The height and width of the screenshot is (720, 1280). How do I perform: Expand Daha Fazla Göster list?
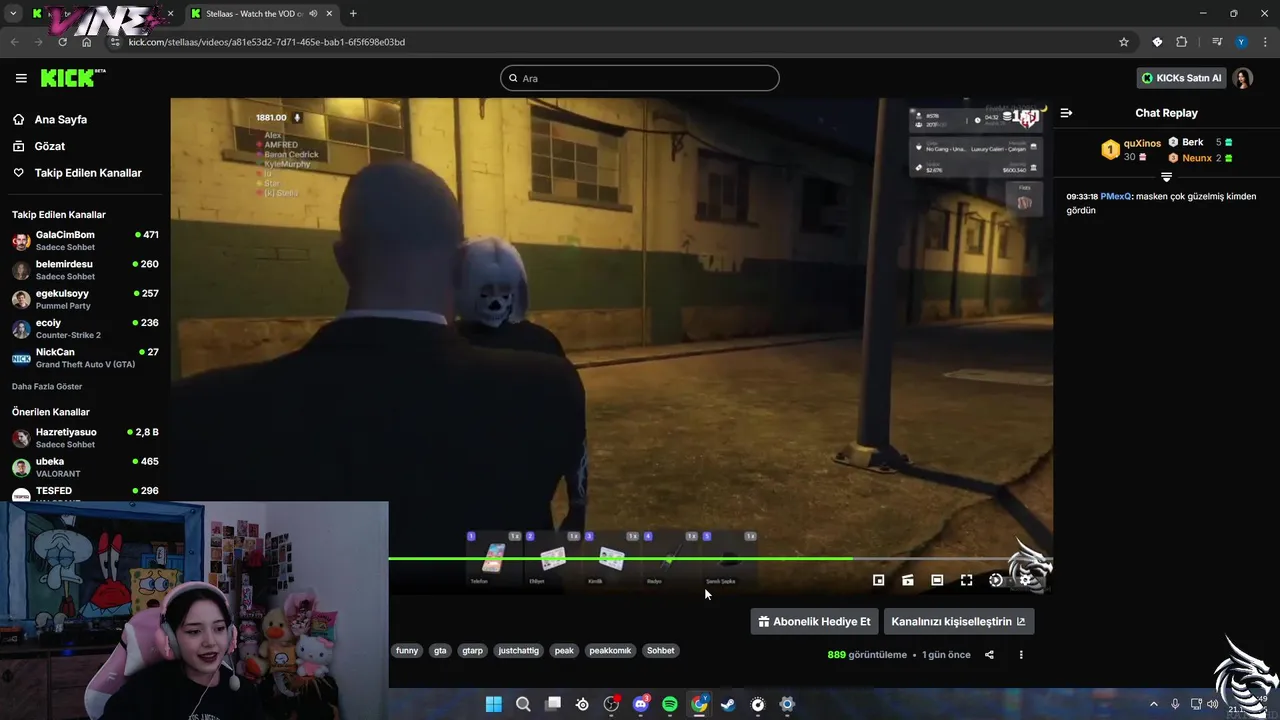click(47, 386)
